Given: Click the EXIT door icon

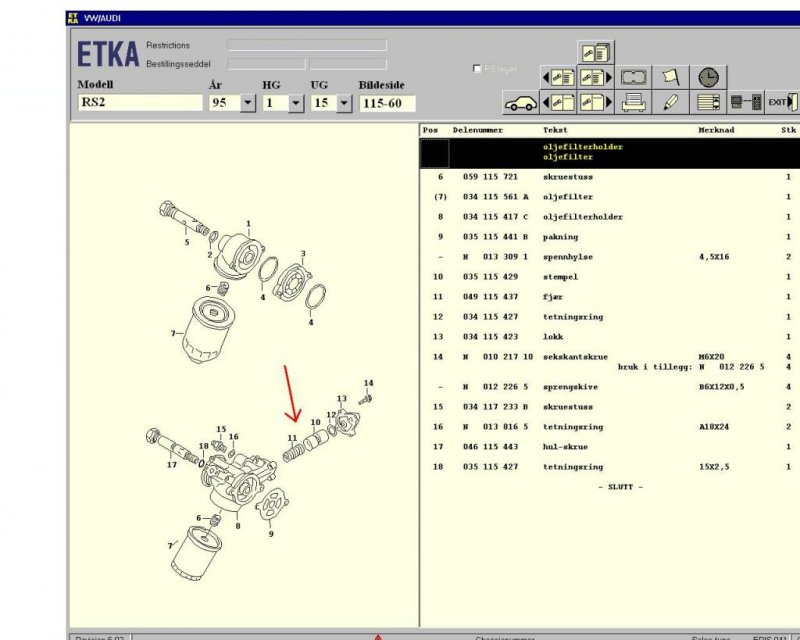Looking at the screenshot, I should click(x=781, y=102).
